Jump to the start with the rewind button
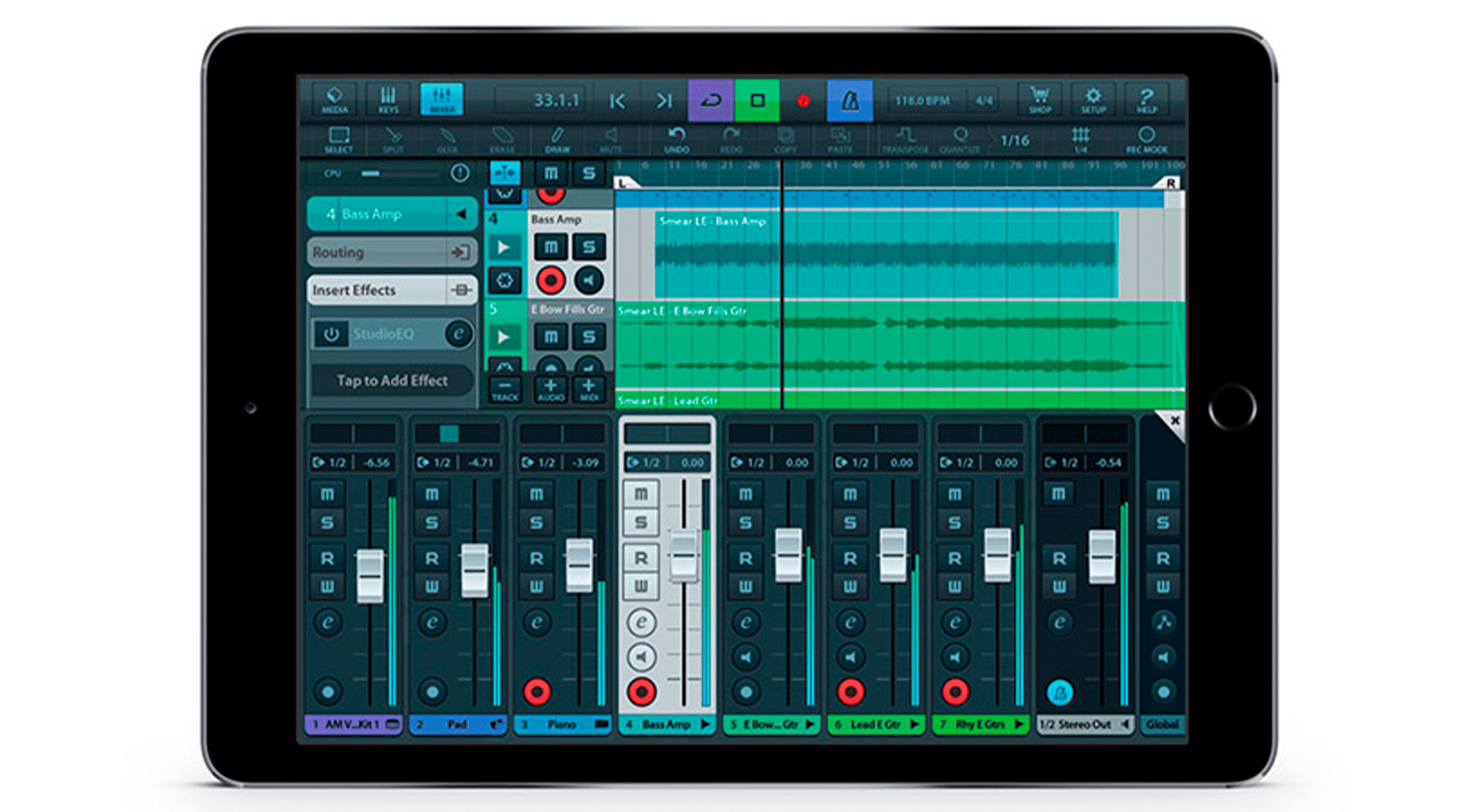Screen dimensions: 1477x812 (617, 102)
